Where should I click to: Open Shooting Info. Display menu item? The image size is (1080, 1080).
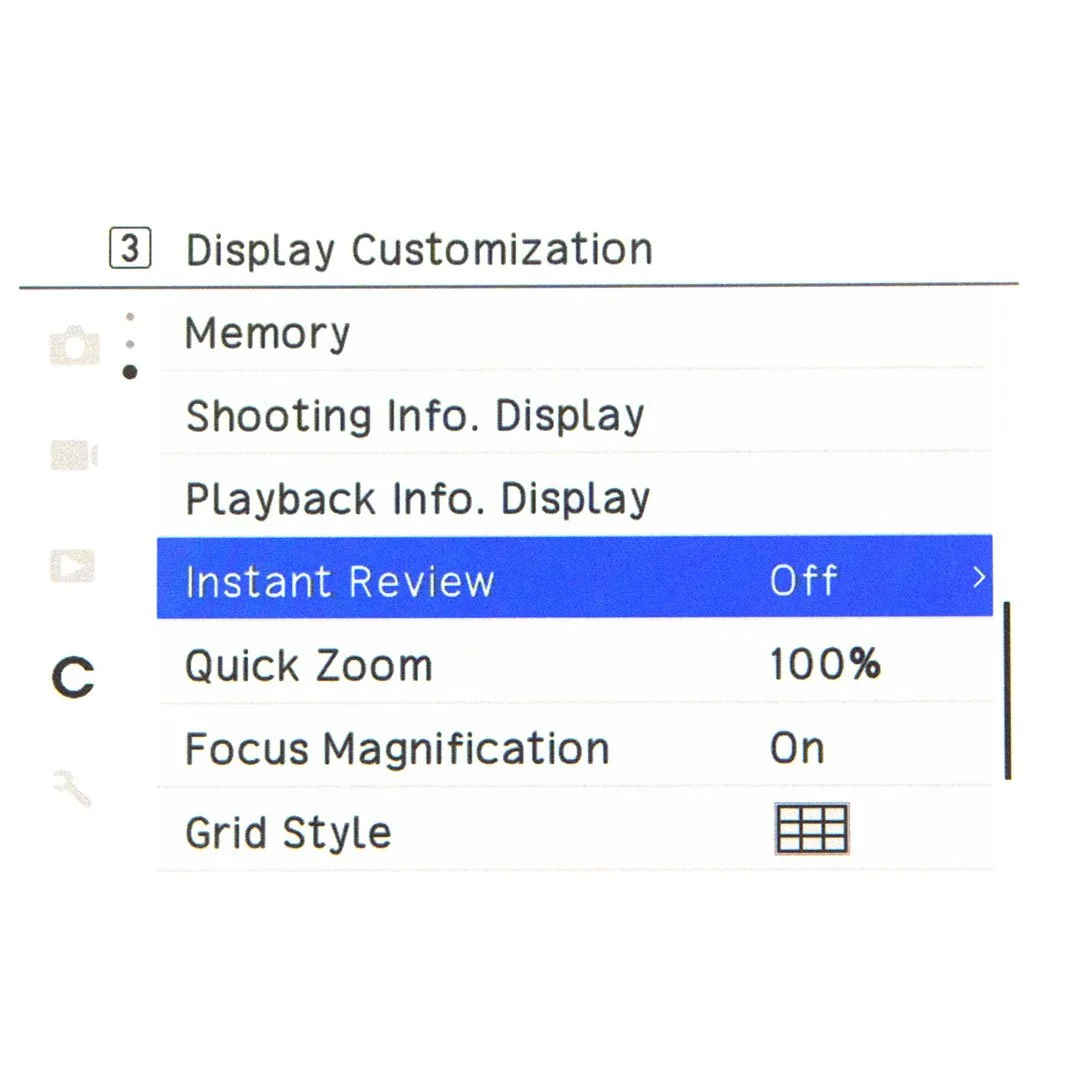[x=575, y=415]
